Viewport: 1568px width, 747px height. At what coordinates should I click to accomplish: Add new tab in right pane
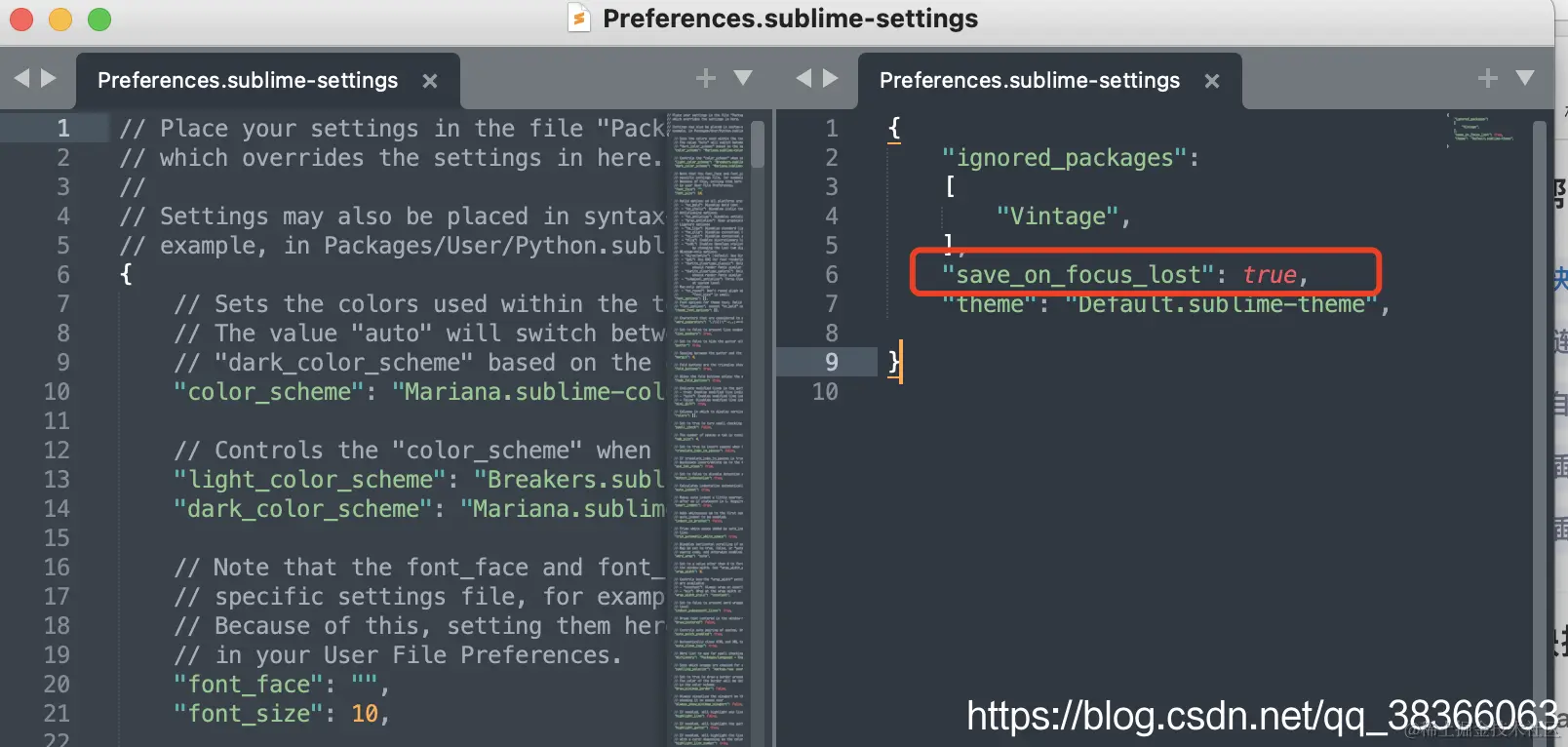[x=1488, y=78]
